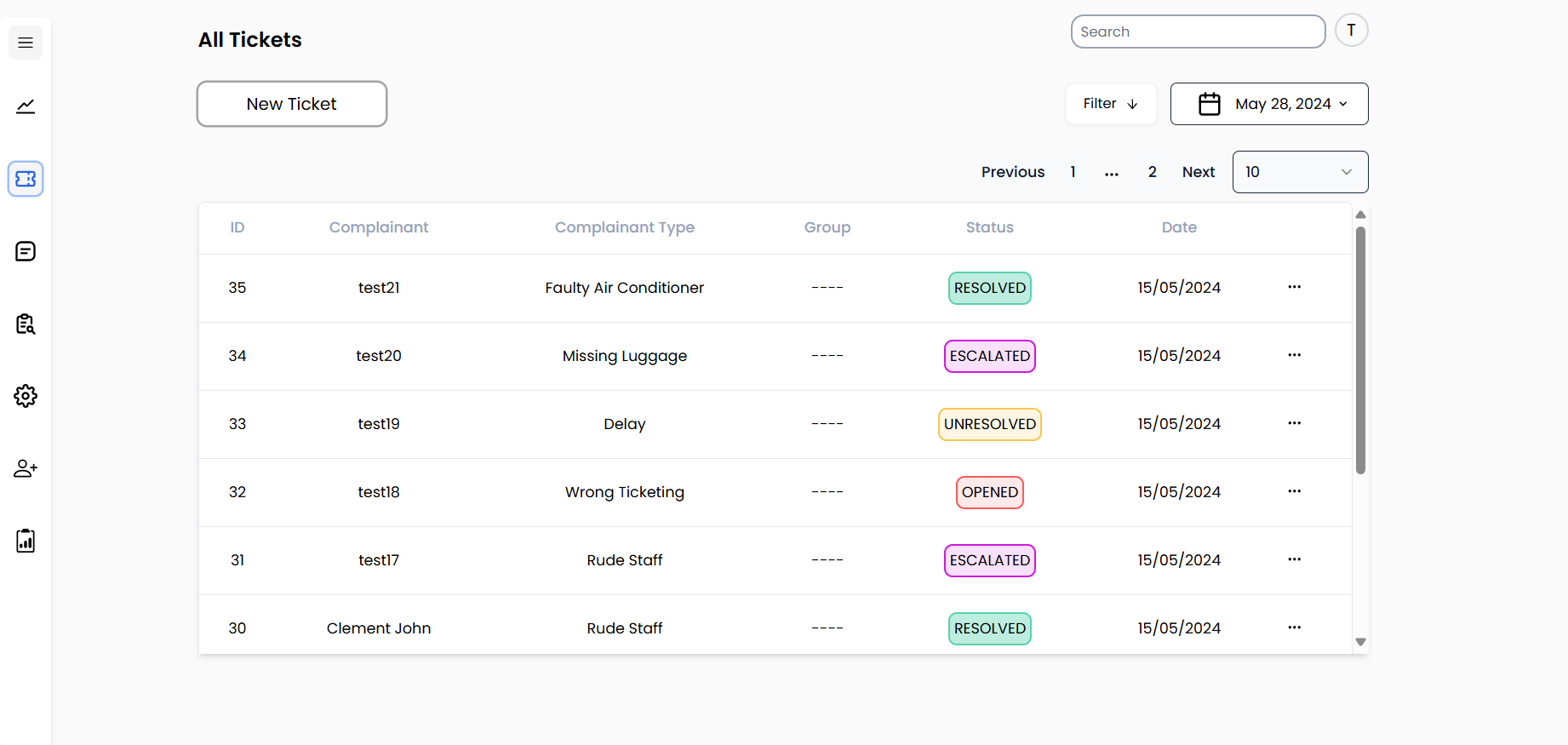
Task: Expand the rows-per-page dropdown showing 10
Action: coord(1300,172)
